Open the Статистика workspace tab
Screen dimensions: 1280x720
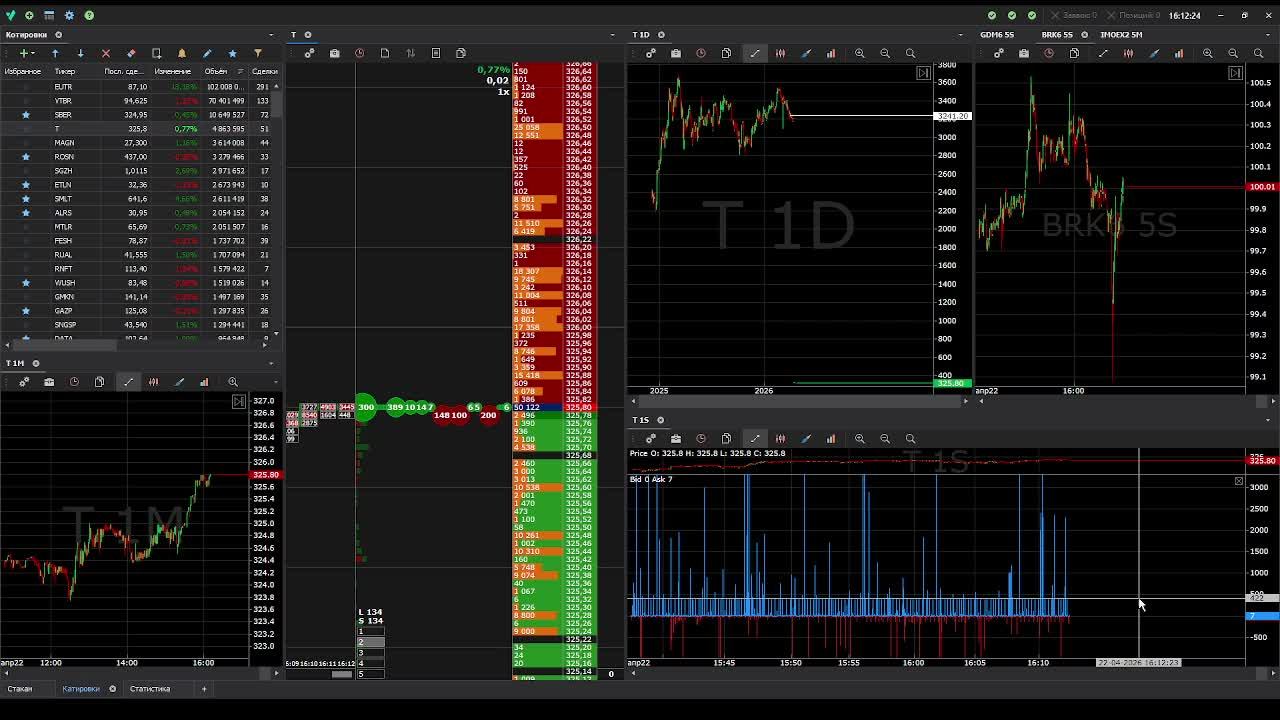pyautogui.click(x=150, y=689)
